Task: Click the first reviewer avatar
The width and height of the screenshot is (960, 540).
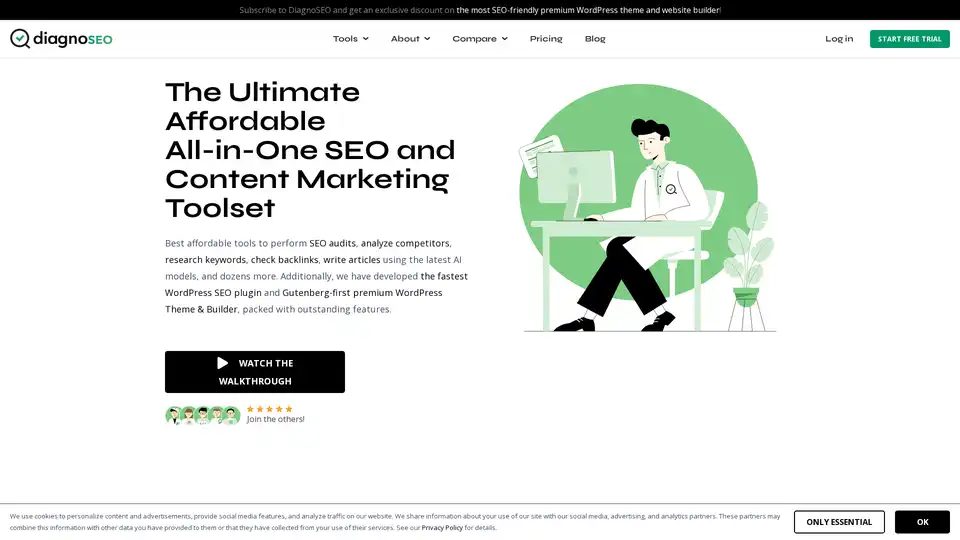Action: click(173, 416)
